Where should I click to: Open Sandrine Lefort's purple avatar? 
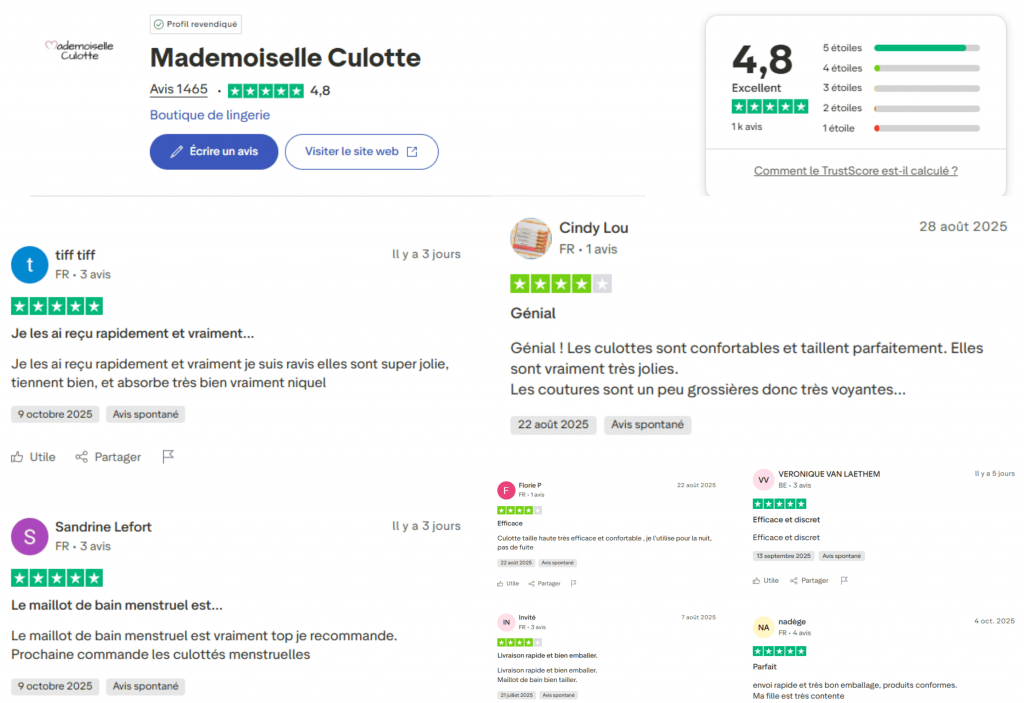click(x=30, y=536)
